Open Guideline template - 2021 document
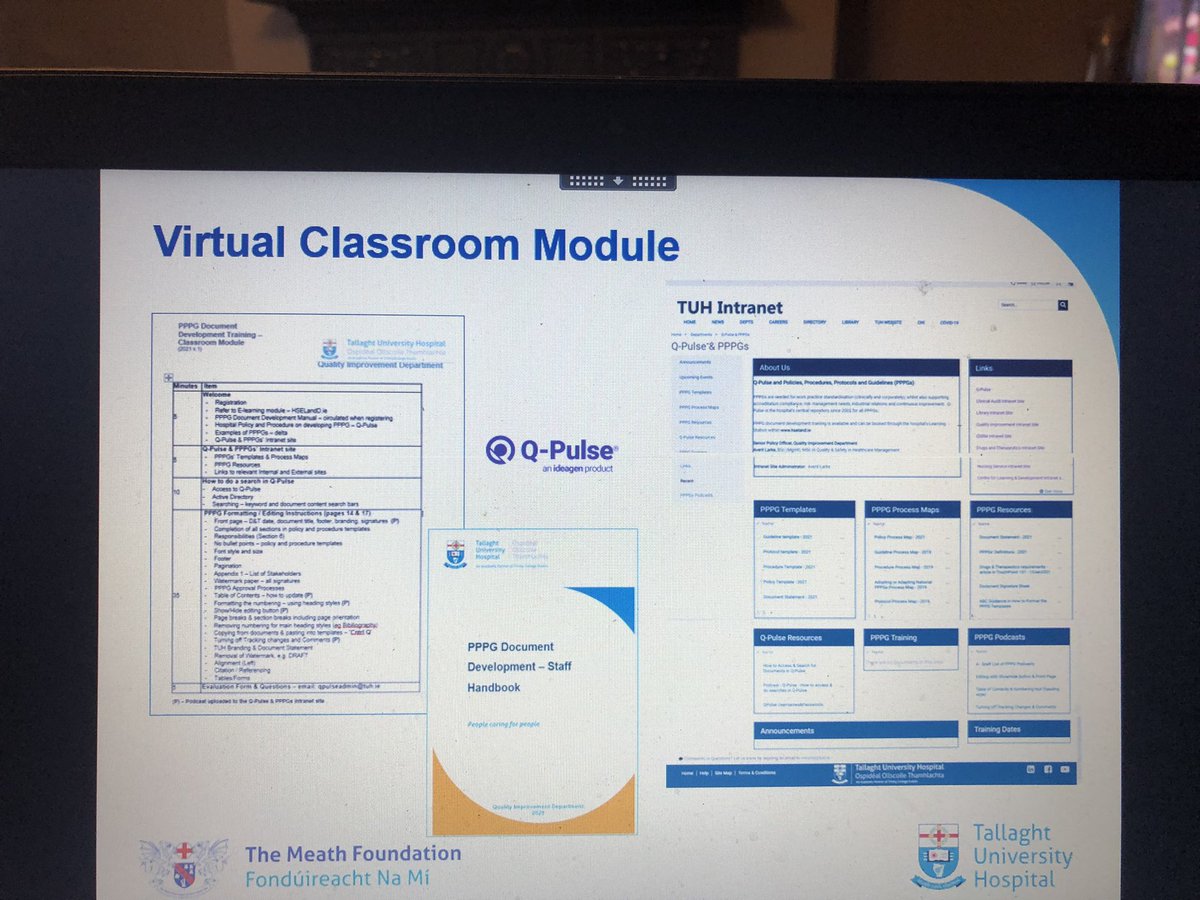1200x900 pixels. pyautogui.click(x=787, y=537)
